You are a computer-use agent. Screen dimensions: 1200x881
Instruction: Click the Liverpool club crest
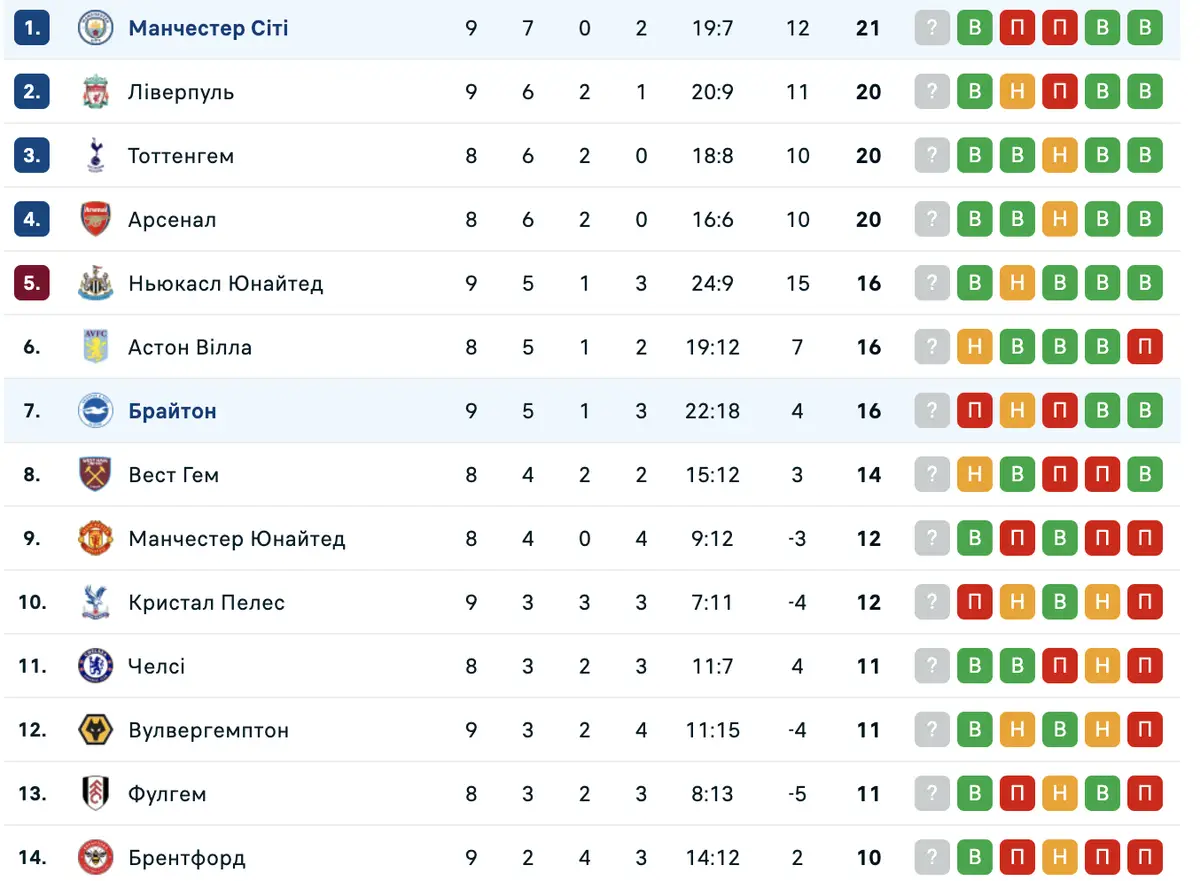pyautogui.click(x=96, y=92)
